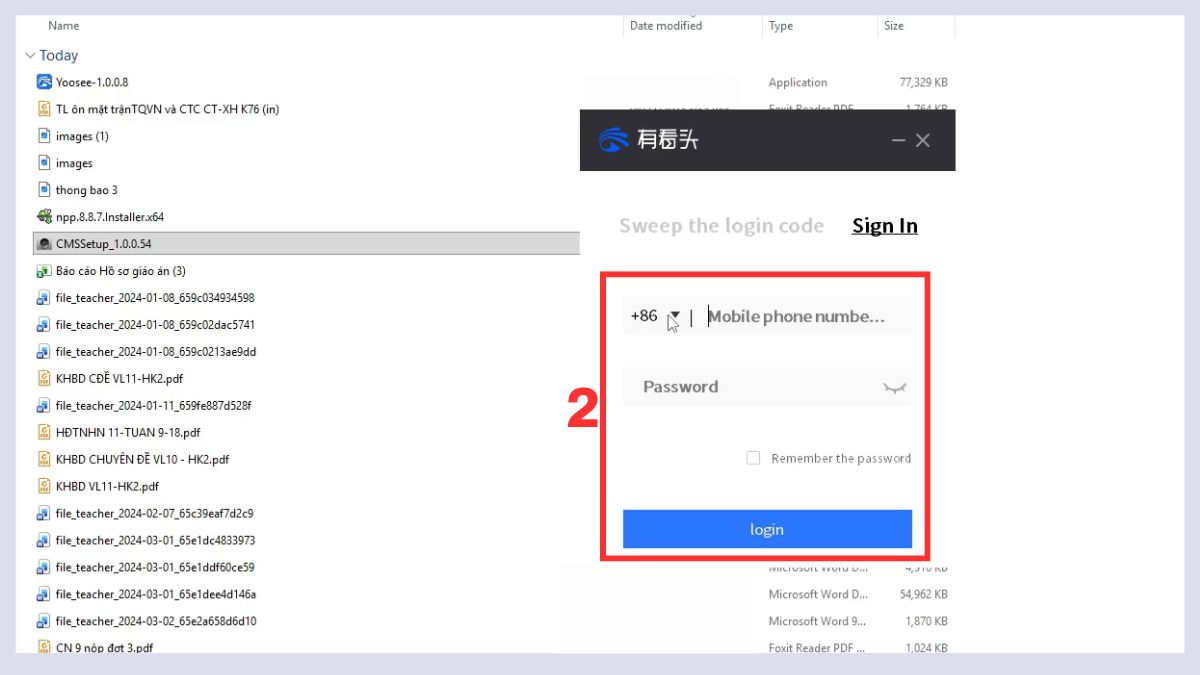Select the thong bao 3 file icon
1200x675 pixels.
(44, 189)
